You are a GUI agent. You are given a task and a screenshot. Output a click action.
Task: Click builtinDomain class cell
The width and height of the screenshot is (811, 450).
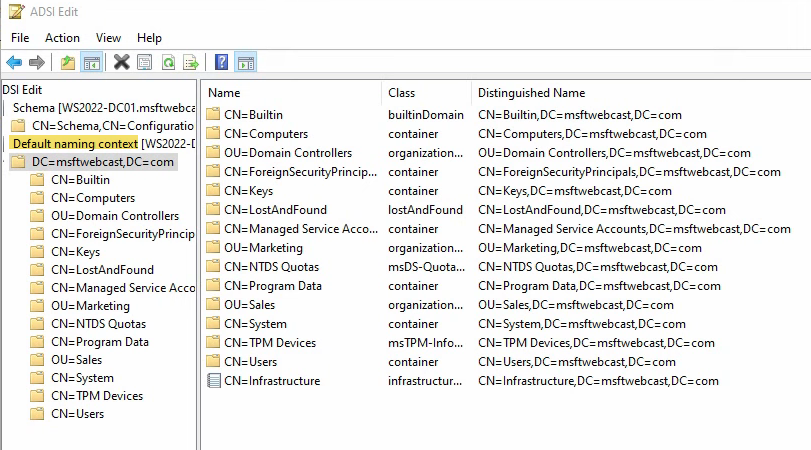coord(426,114)
